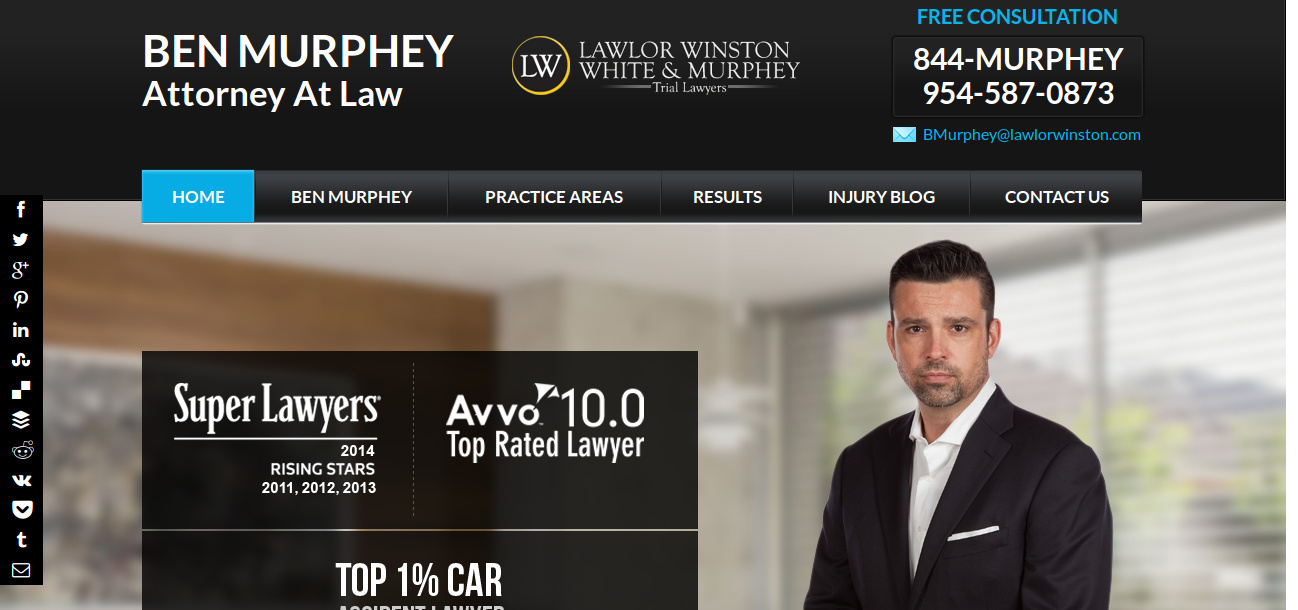Click the envelope email share icon
This screenshot has height=610, width=1298.
coord(21,570)
